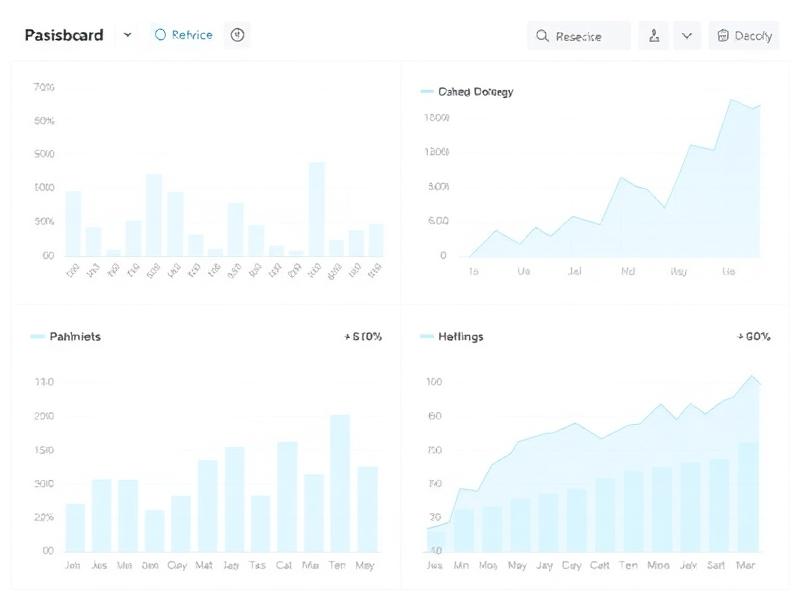
Task: Click the +60% growth link on Heflings
Action: (x=755, y=337)
